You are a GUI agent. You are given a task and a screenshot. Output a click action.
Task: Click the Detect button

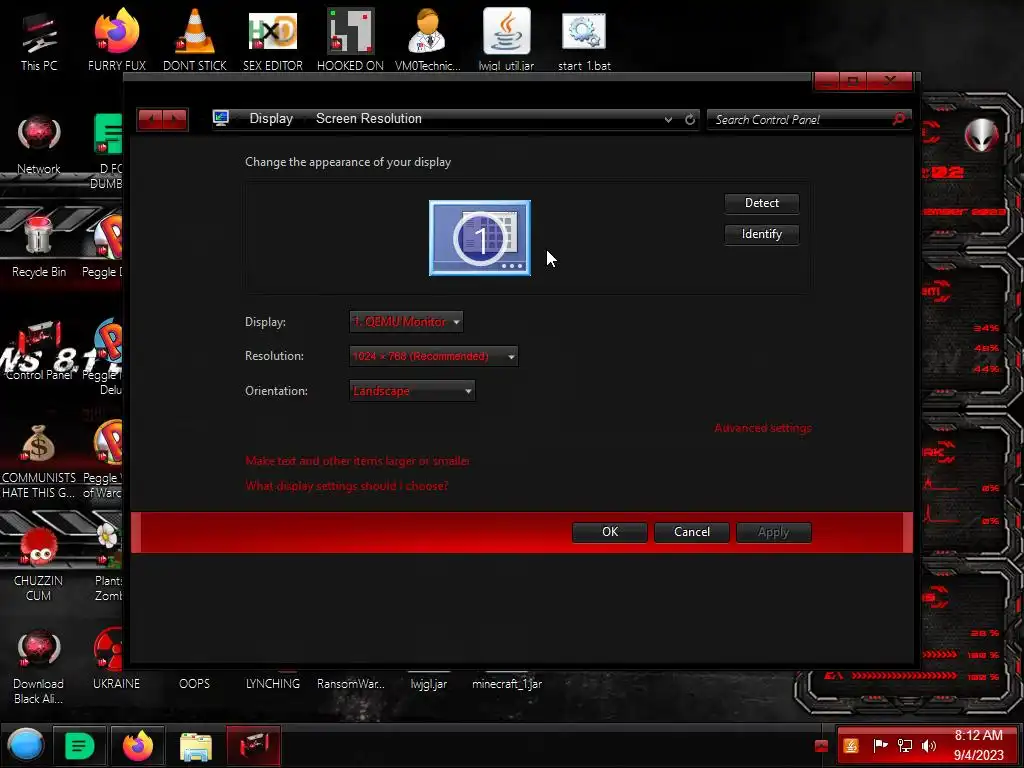(x=761, y=203)
